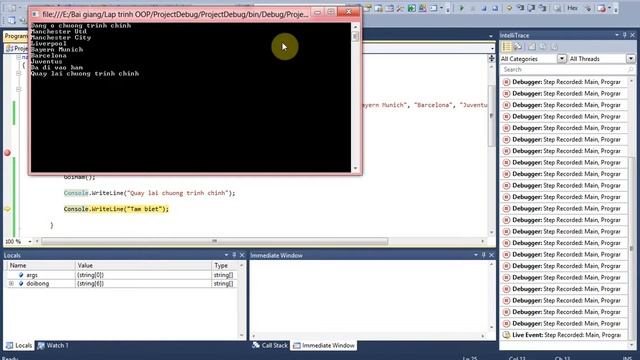Select the Program editor document tab
640x360 pixels.
click(16, 36)
